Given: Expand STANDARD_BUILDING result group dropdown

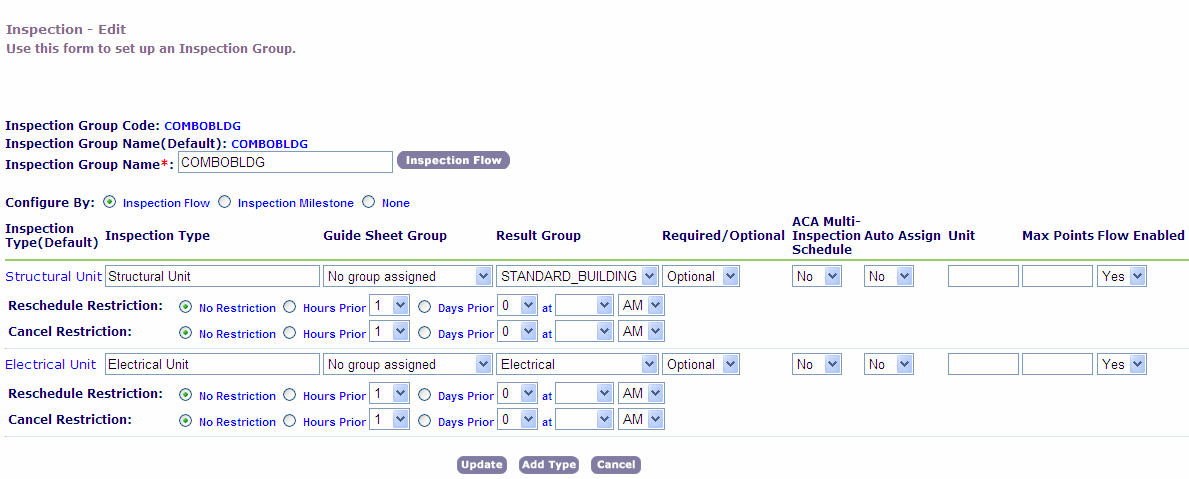Looking at the screenshot, I should tap(577, 277).
